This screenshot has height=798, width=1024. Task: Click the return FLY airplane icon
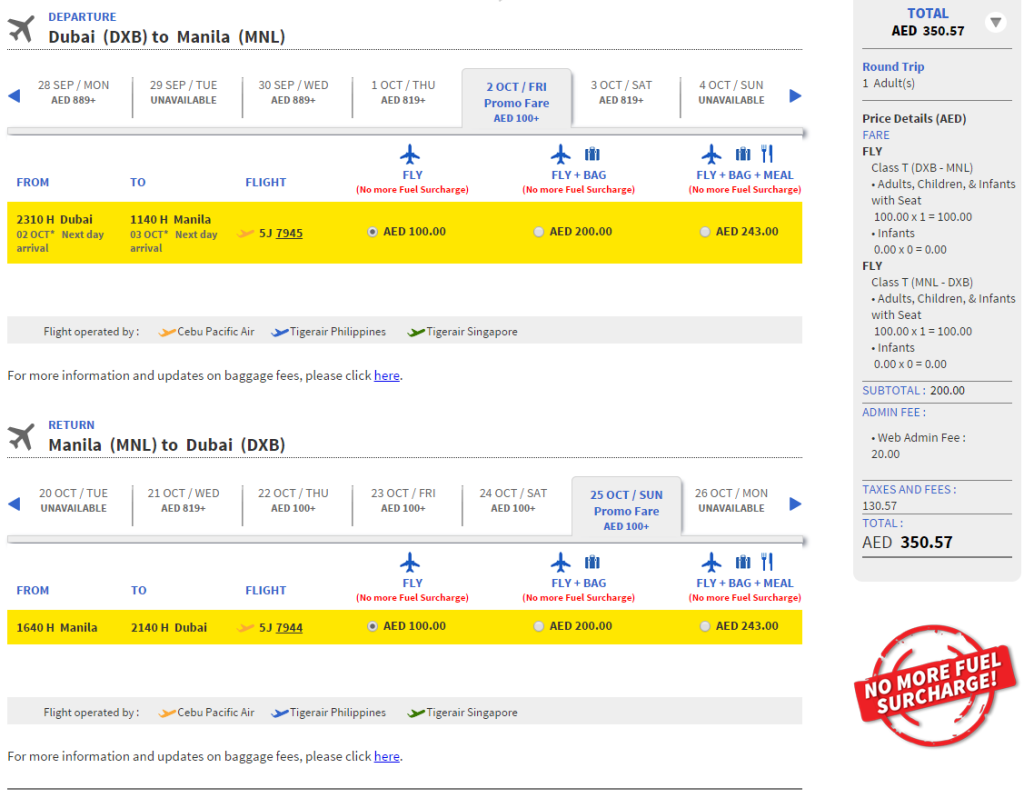(x=410, y=562)
